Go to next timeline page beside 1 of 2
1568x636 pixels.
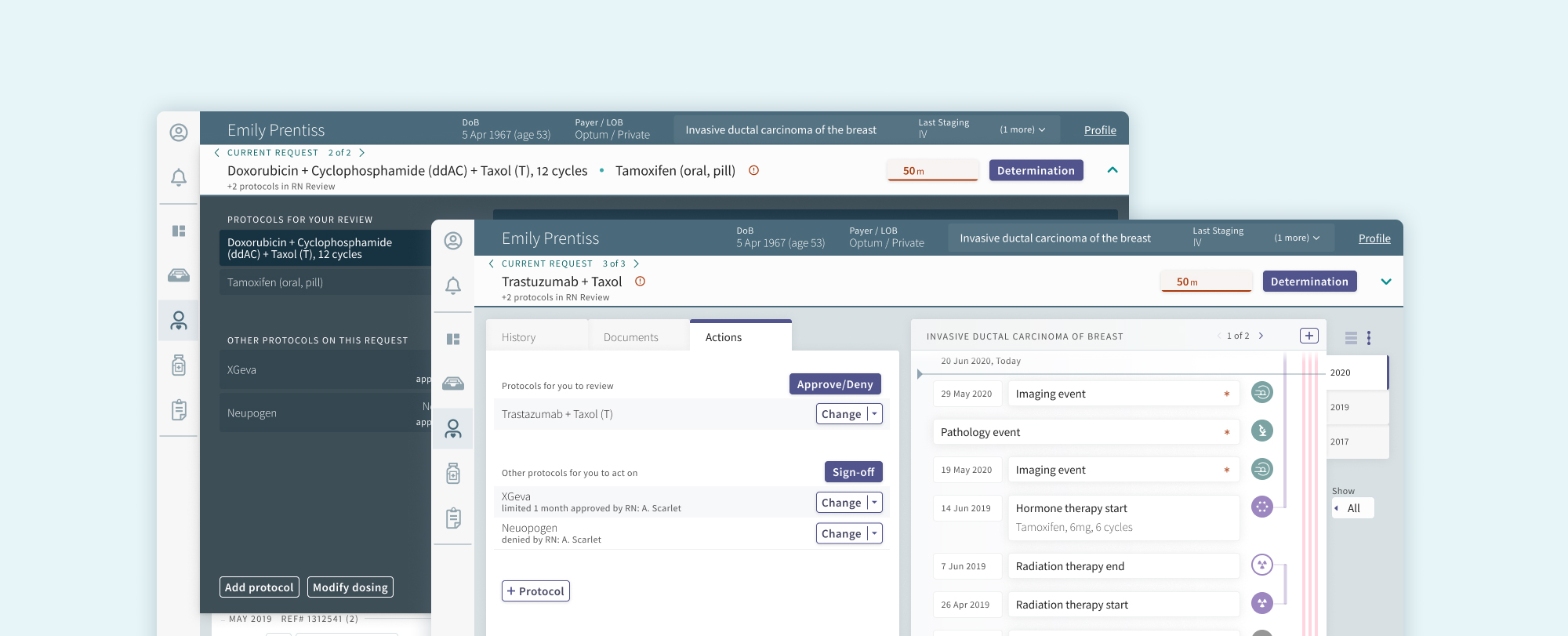pyautogui.click(x=1261, y=336)
